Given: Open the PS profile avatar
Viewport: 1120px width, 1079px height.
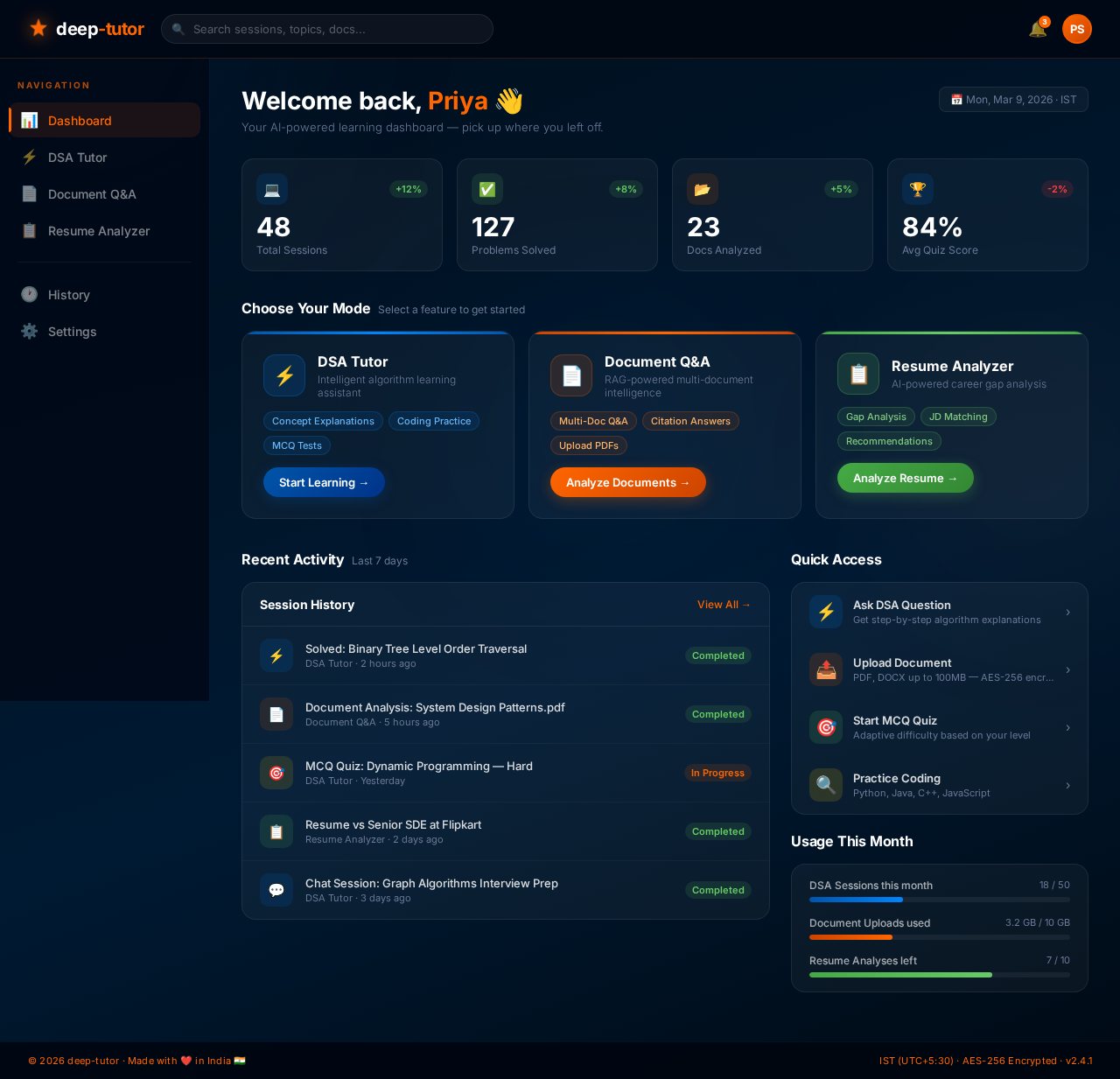Looking at the screenshot, I should click(x=1076, y=28).
